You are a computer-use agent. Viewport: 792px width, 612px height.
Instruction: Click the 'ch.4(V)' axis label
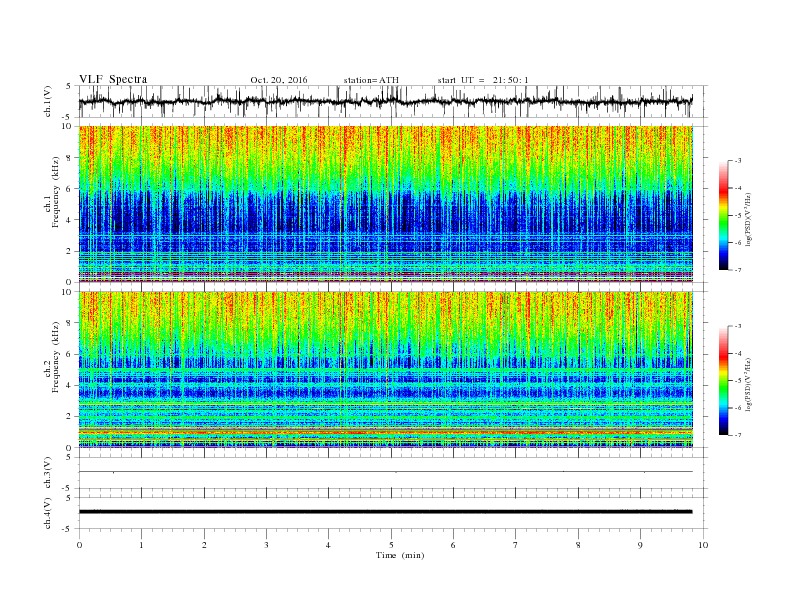tap(48, 513)
